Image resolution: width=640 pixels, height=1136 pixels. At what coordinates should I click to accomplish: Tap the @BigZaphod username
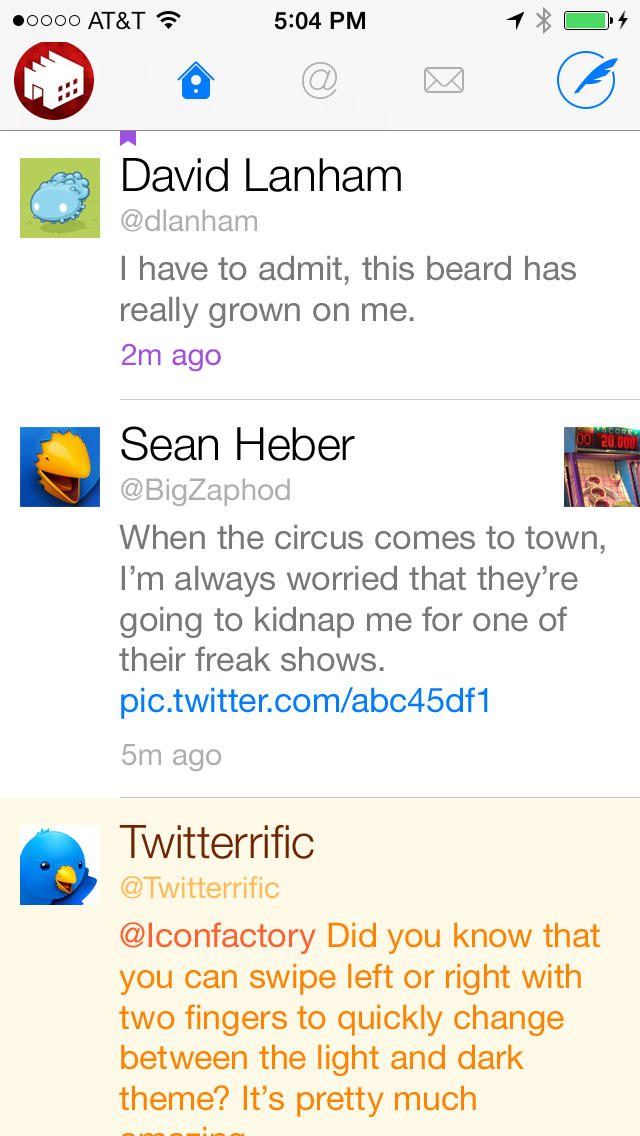point(205,490)
